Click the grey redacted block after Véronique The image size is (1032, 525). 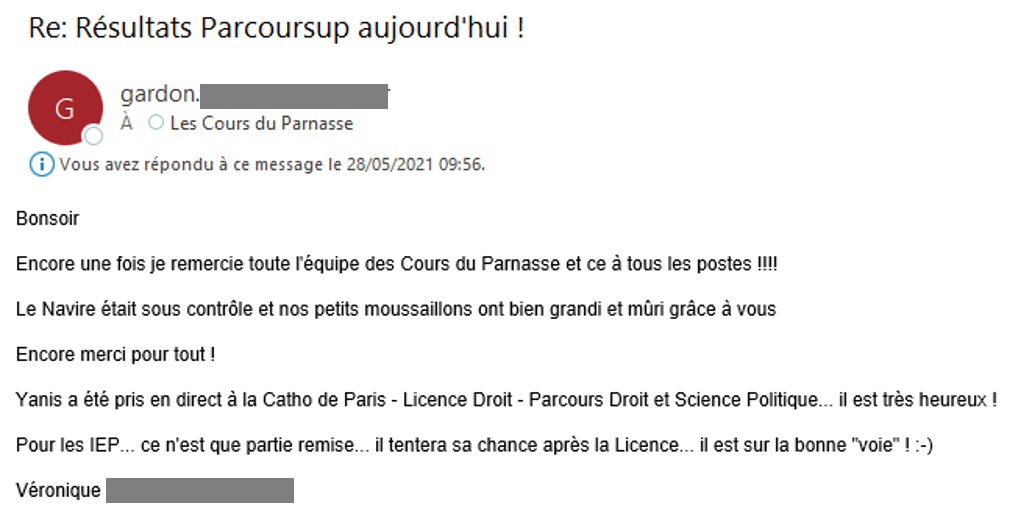pyautogui.click(x=200, y=491)
